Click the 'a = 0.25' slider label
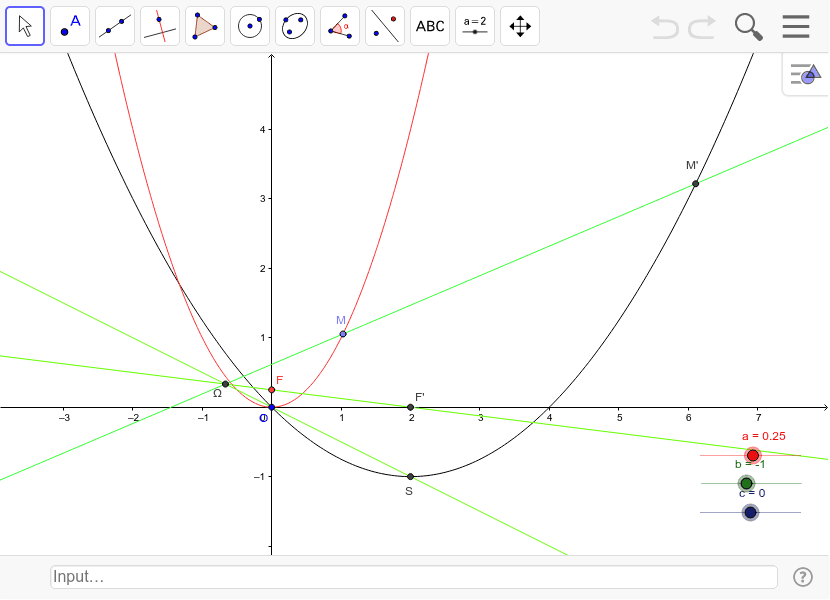Screen dimensions: 830x600 point(763,436)
